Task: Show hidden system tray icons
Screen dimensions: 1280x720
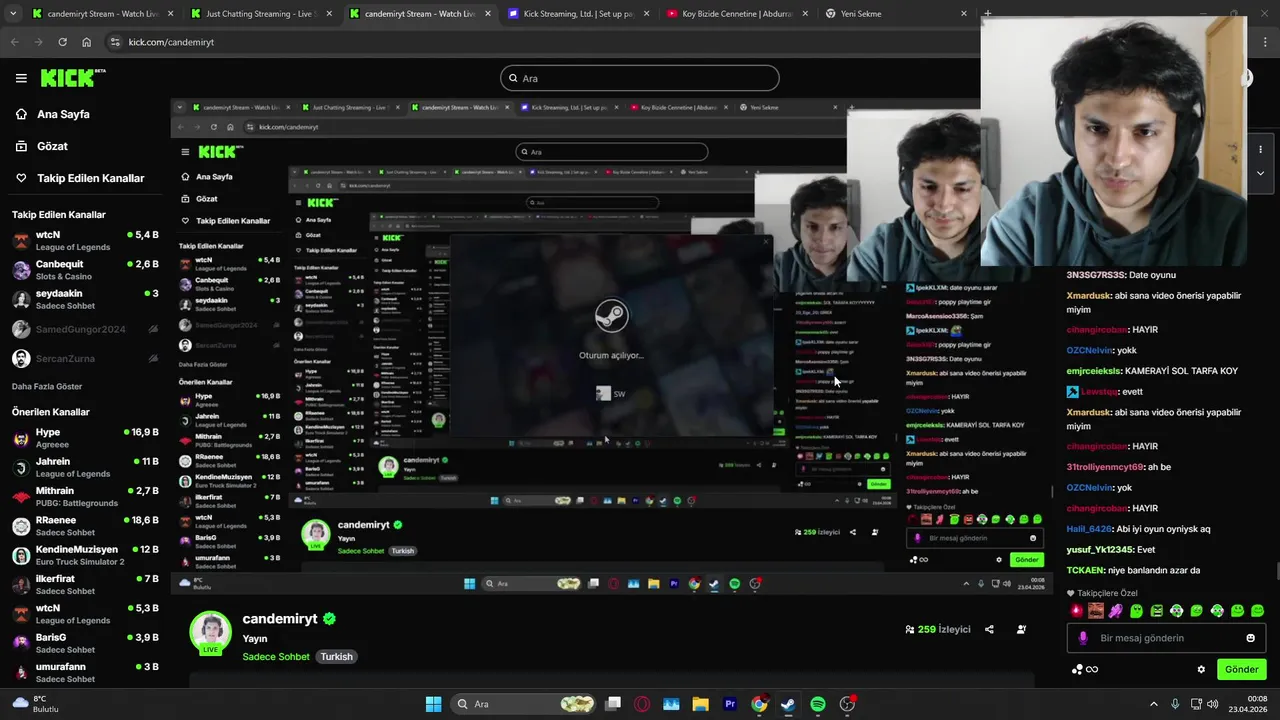Action: pyautogui.click(x=1153, y=704)
